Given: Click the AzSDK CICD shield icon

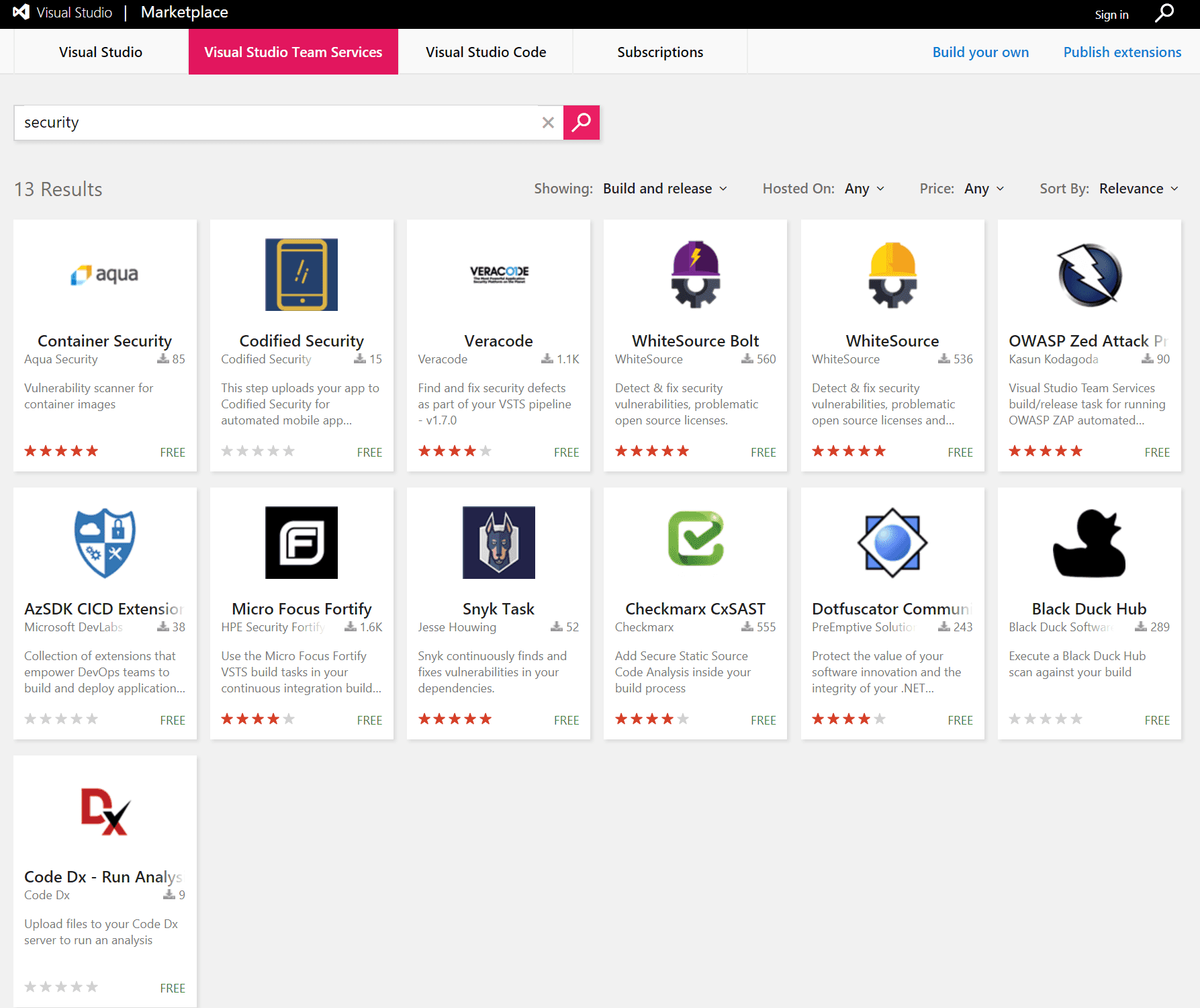Looking at the screenshot, I should (x=105, y=543).
